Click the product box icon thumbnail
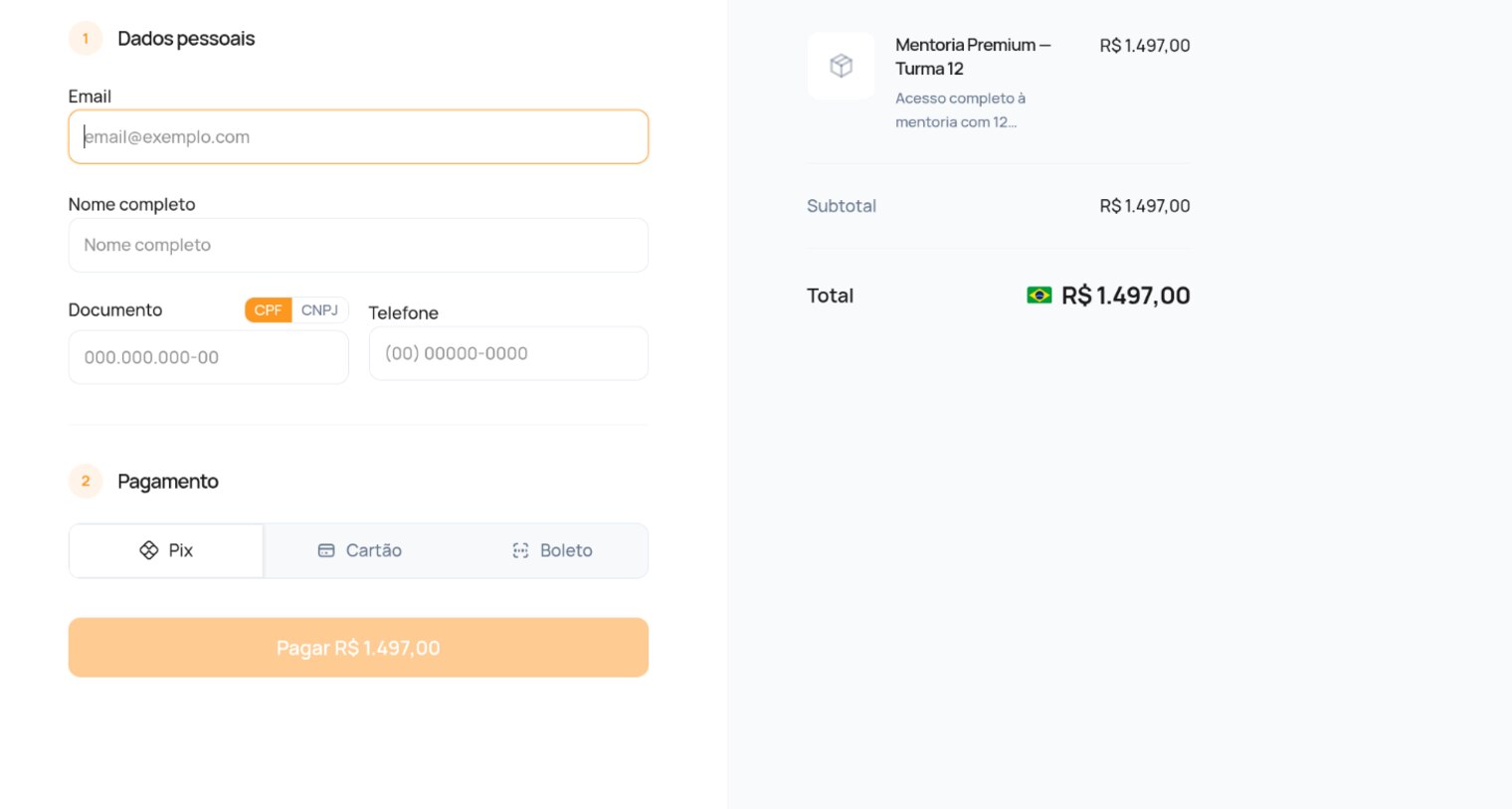The width and height of the screenshot is (1512, 809). click(841, 66)
